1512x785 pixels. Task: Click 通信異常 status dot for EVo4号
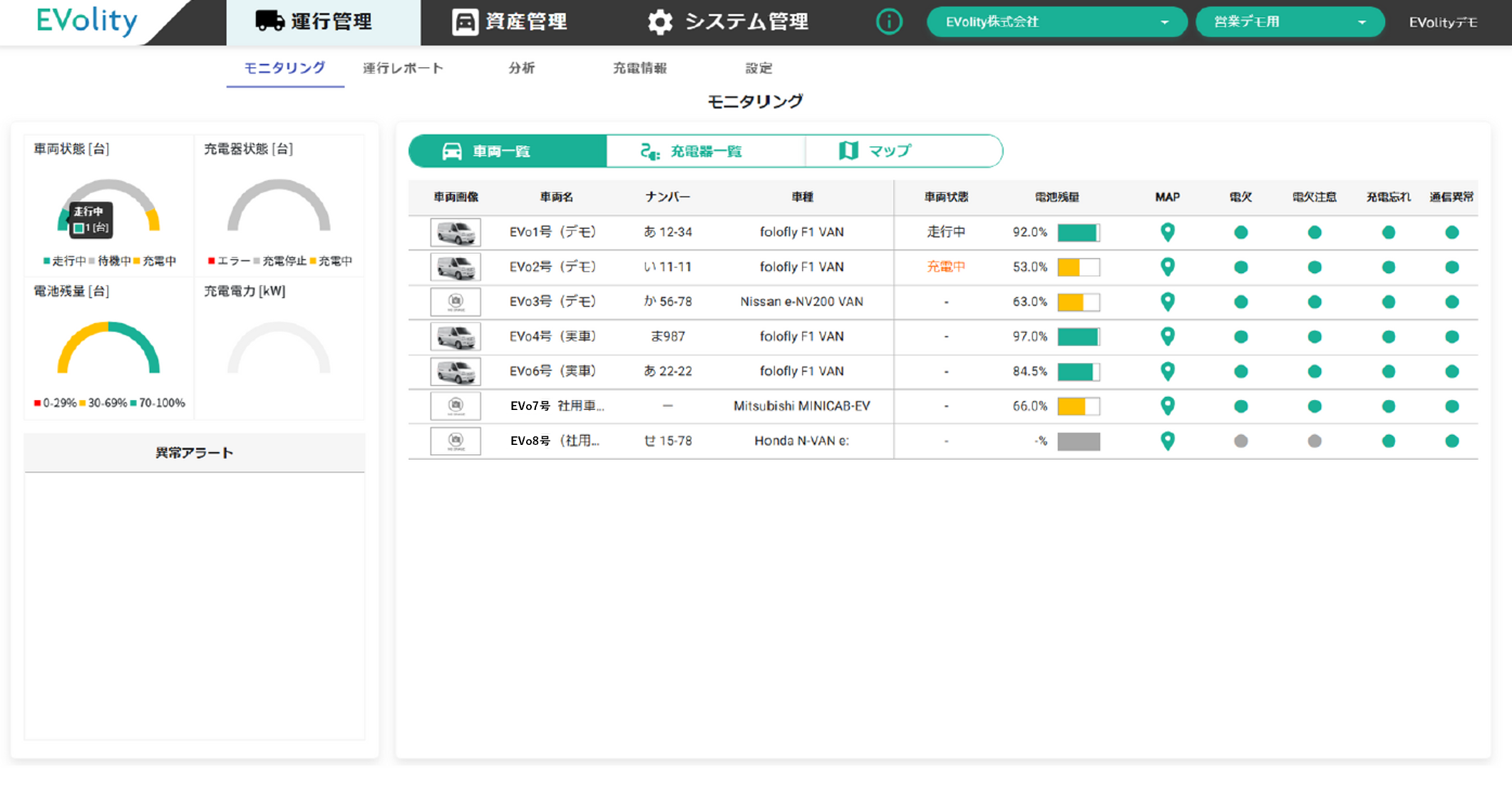[x=1451, y=337]
